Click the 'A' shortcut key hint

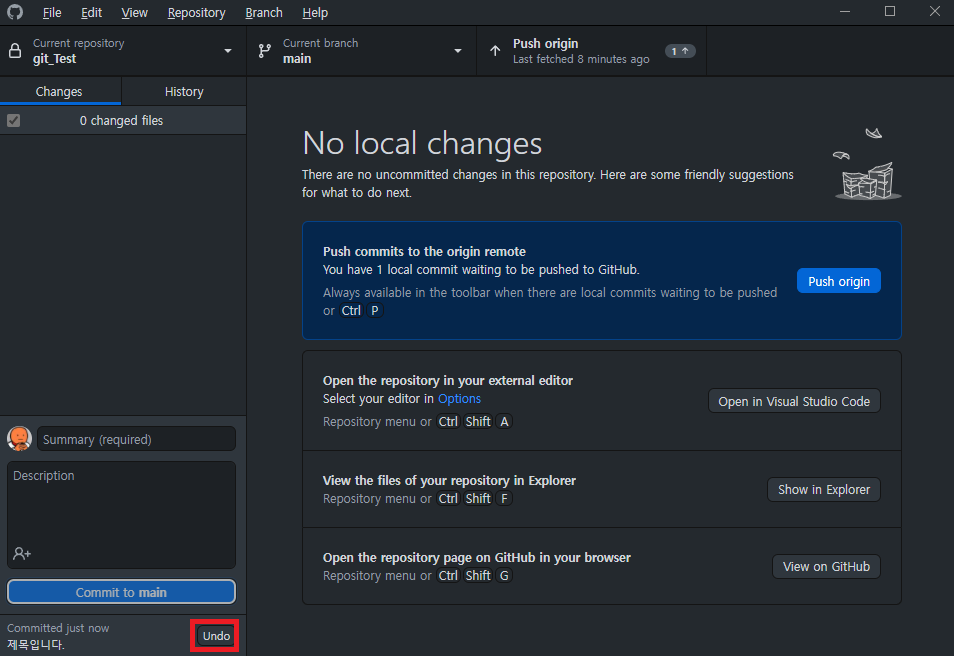tap(504, 421)
